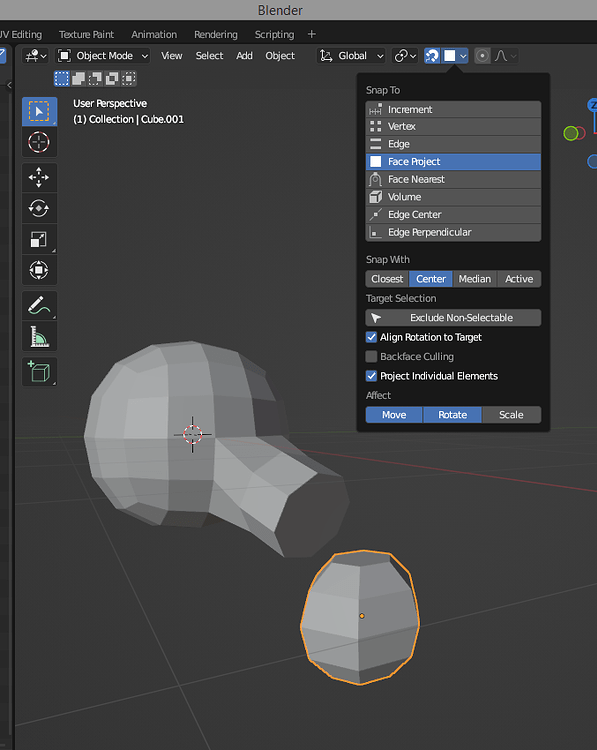
Task: Choose Increment snap target
Action: 453,110
